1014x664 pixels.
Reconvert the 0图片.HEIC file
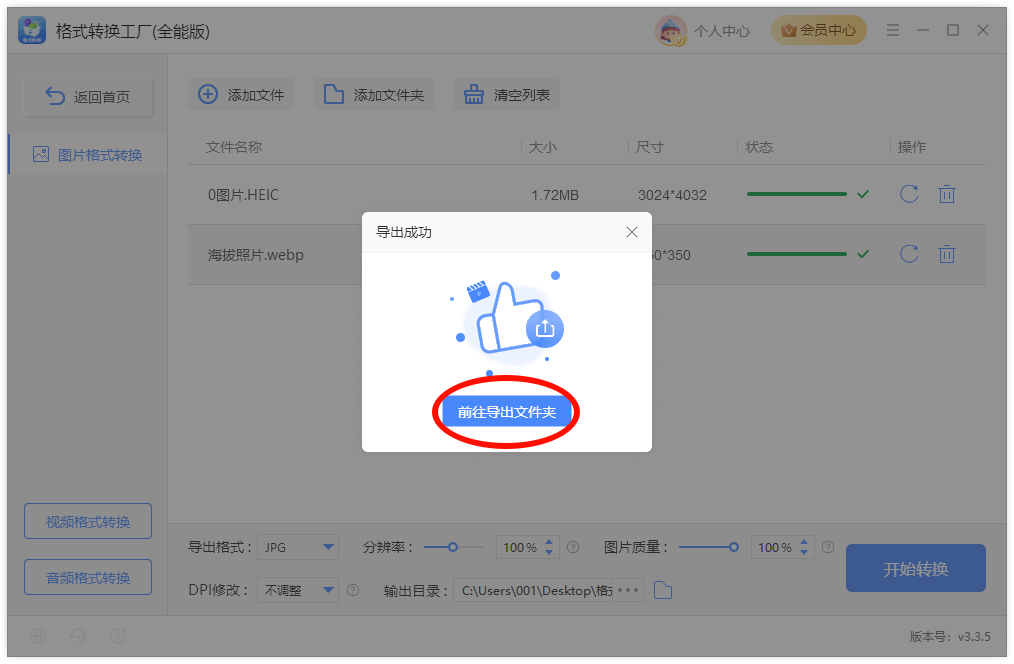tap(909, 194)
